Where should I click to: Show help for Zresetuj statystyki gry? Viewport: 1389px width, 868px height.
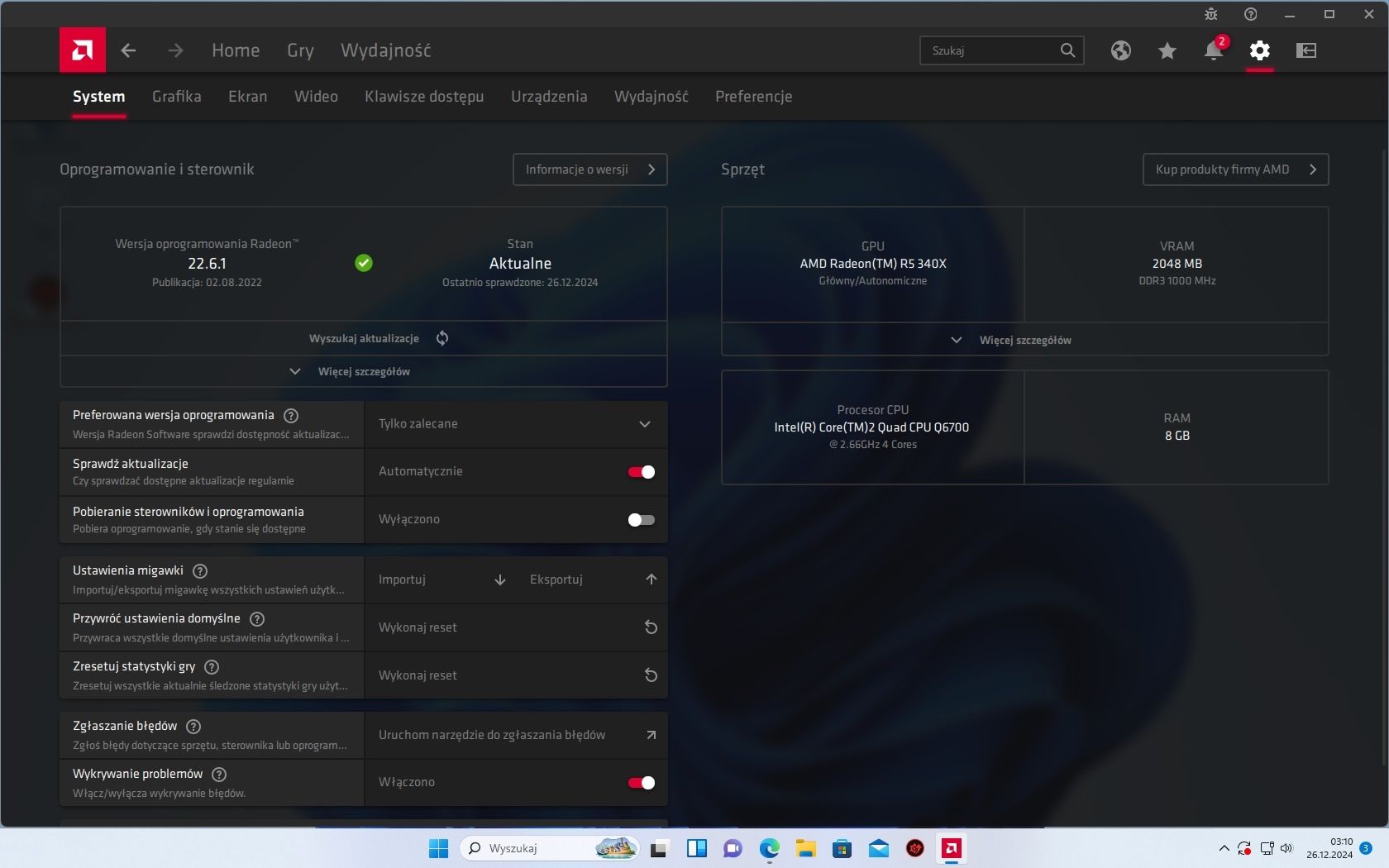click(212, 667)
